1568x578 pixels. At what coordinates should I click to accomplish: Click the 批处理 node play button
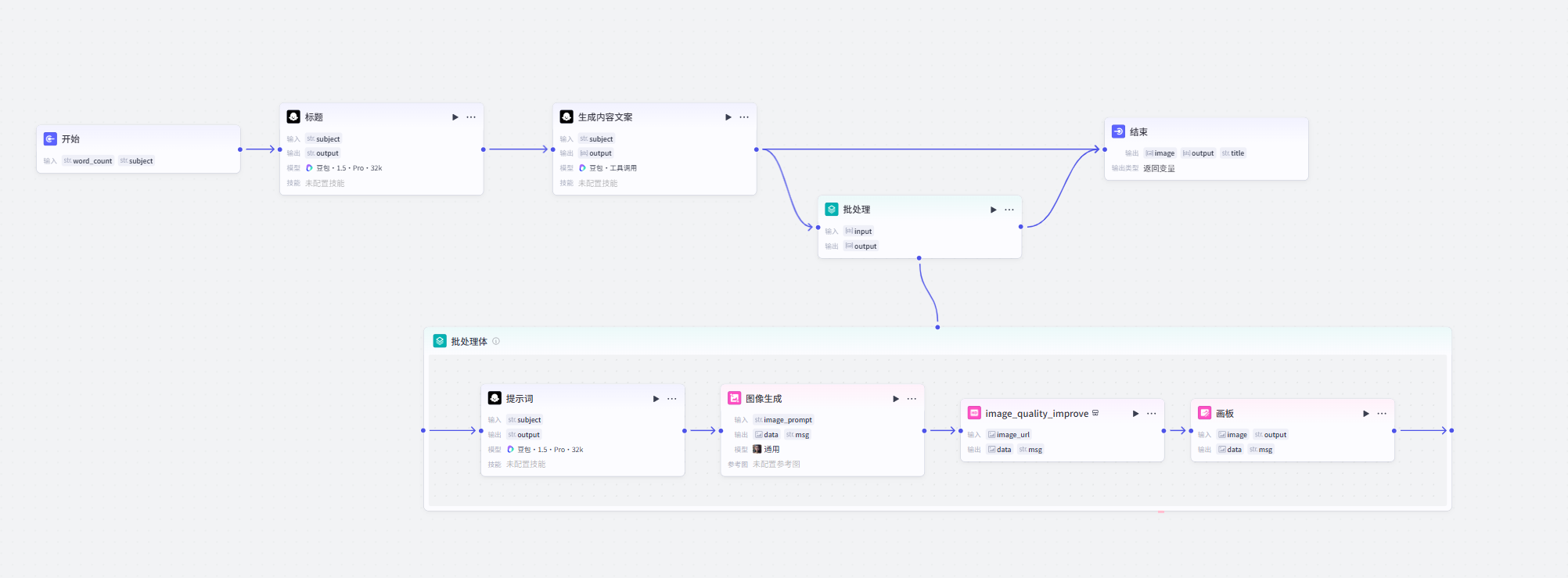click(993, 210)
